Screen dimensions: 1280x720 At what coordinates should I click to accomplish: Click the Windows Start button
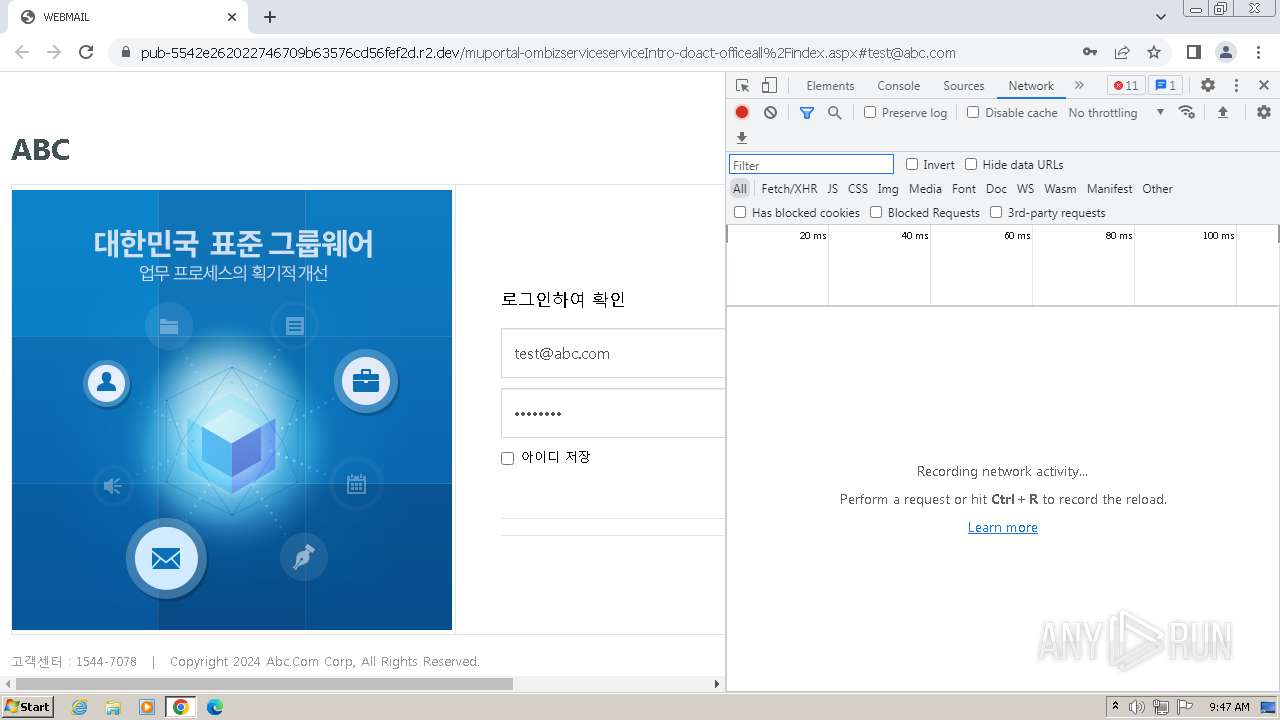[28, 707]
